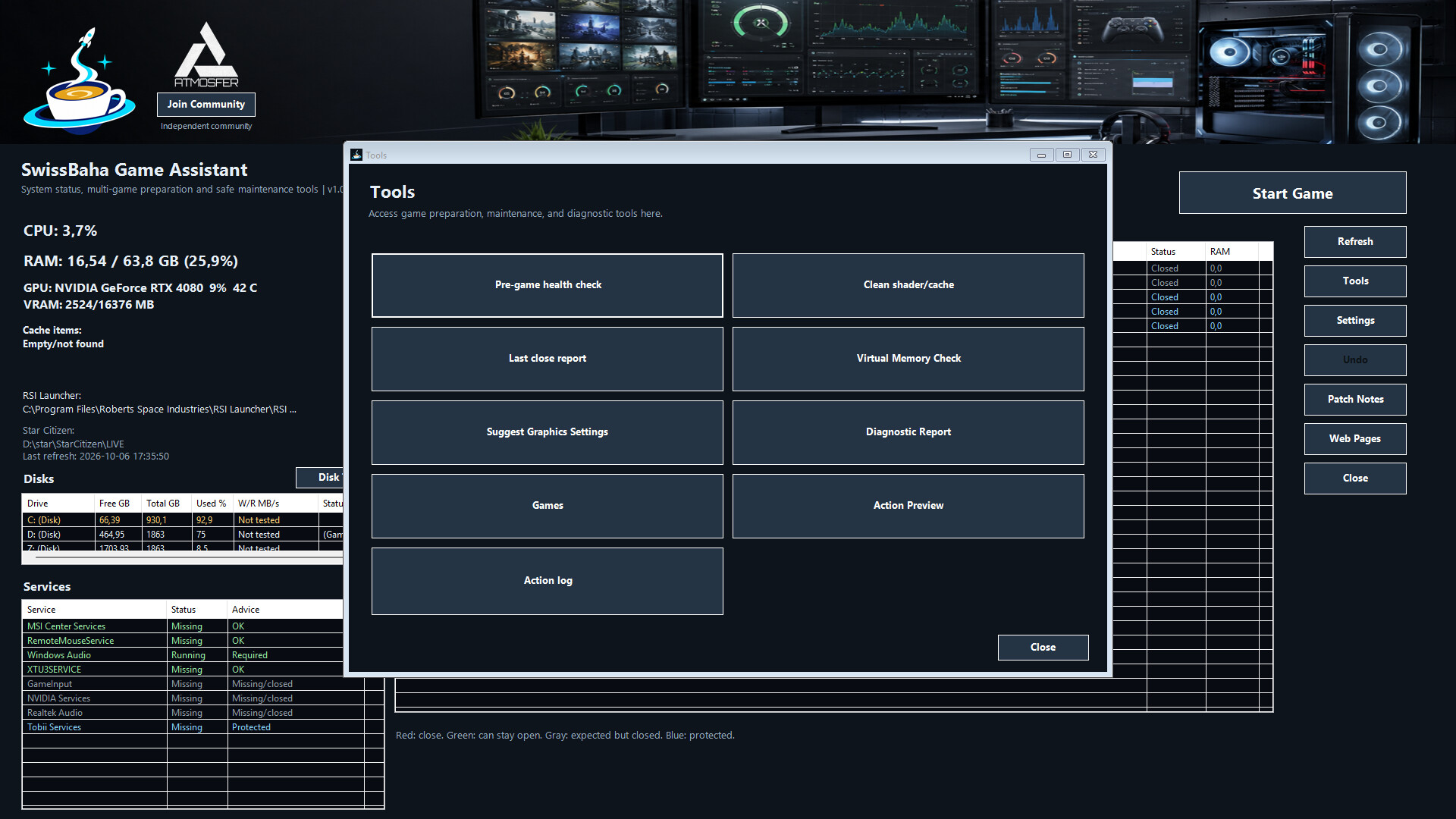Screen dimensions: 1456x819
Task: Select the Tobii Services row
Action: 202,727
